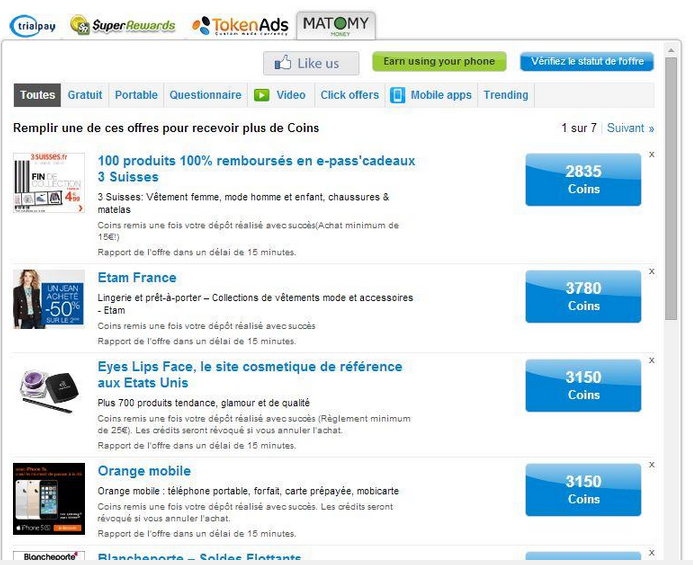Dismiss the Eyes Lips Face offer with x
Screen dimensions: 693x565
click(651, 360)
